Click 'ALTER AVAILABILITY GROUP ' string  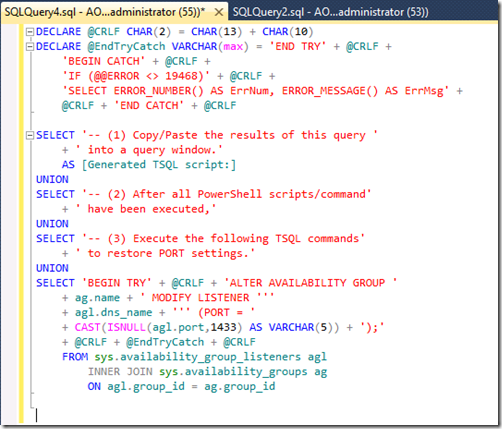tap(310, 283)
